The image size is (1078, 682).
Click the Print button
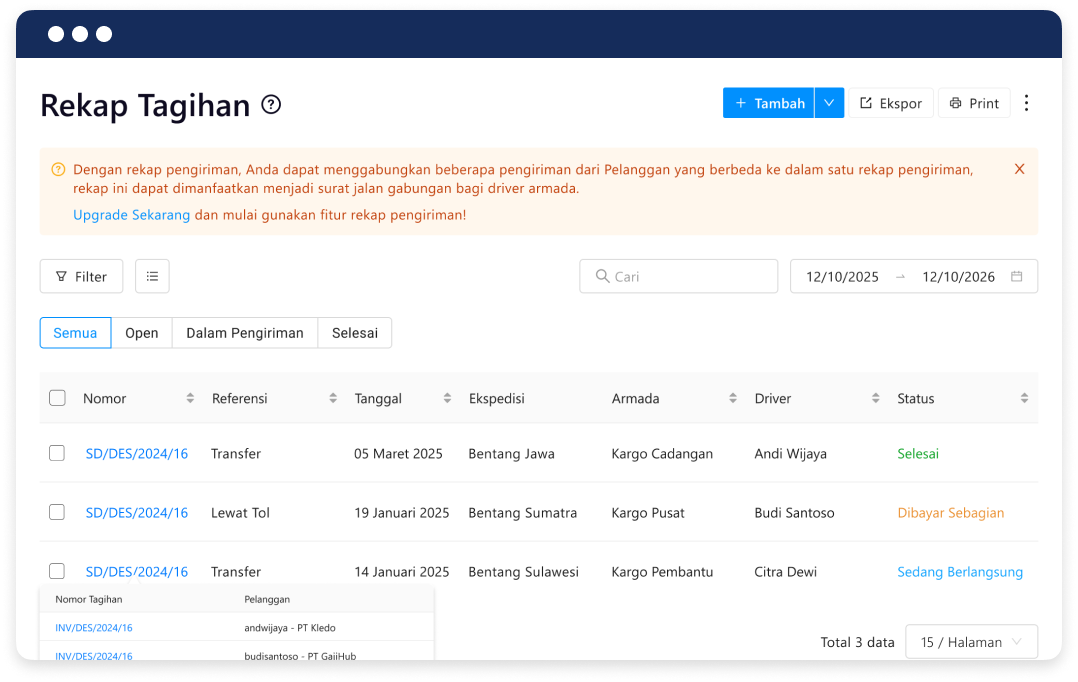[x=974, y=103]
